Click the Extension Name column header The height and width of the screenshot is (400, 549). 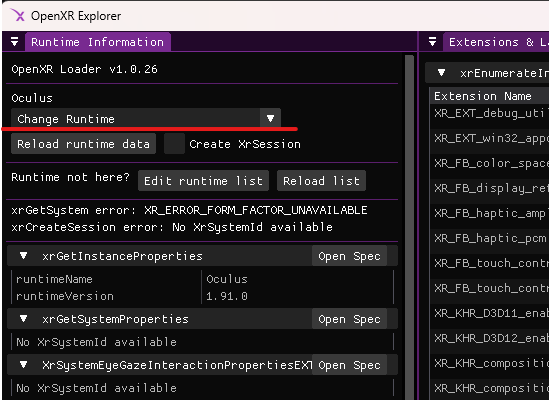tap(483, 96)
